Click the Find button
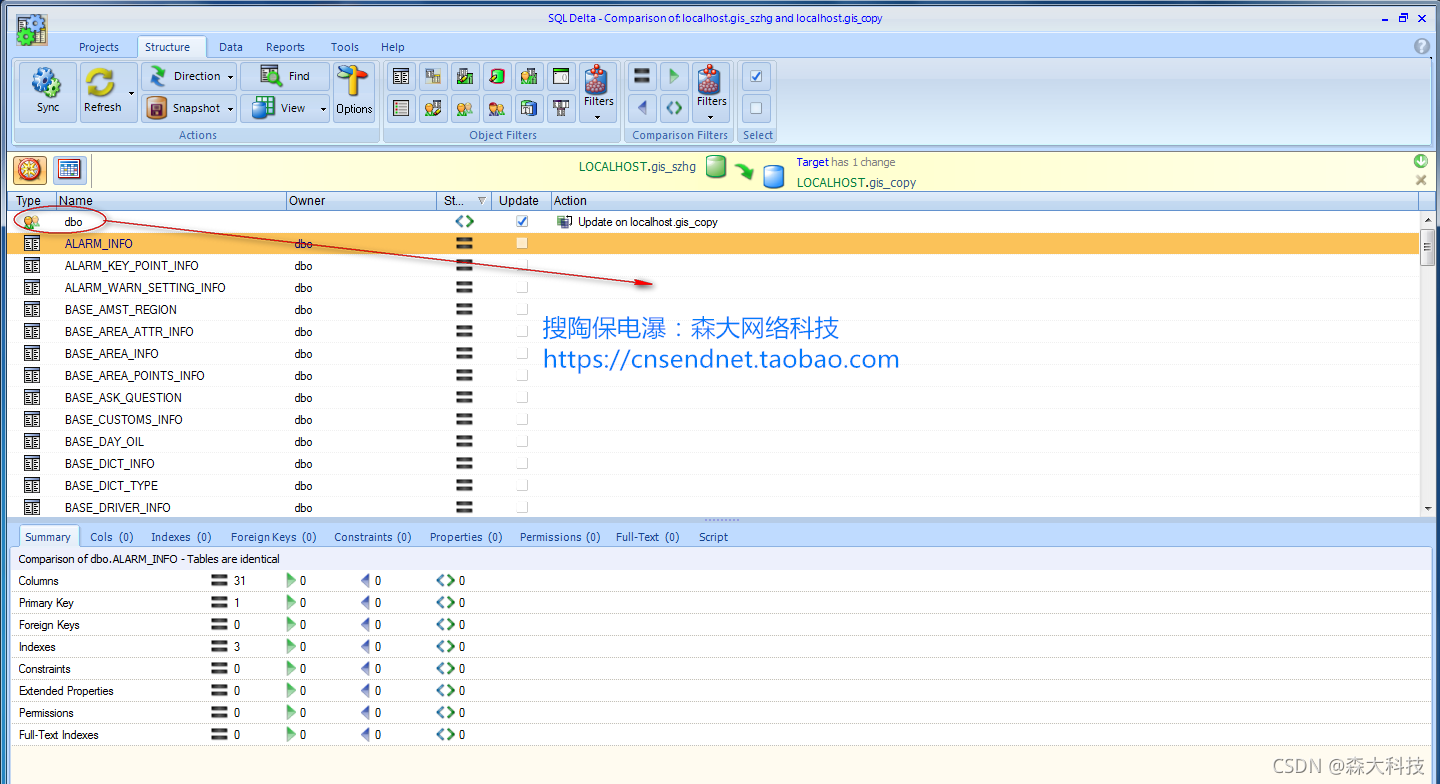 (x=285, y=76)
